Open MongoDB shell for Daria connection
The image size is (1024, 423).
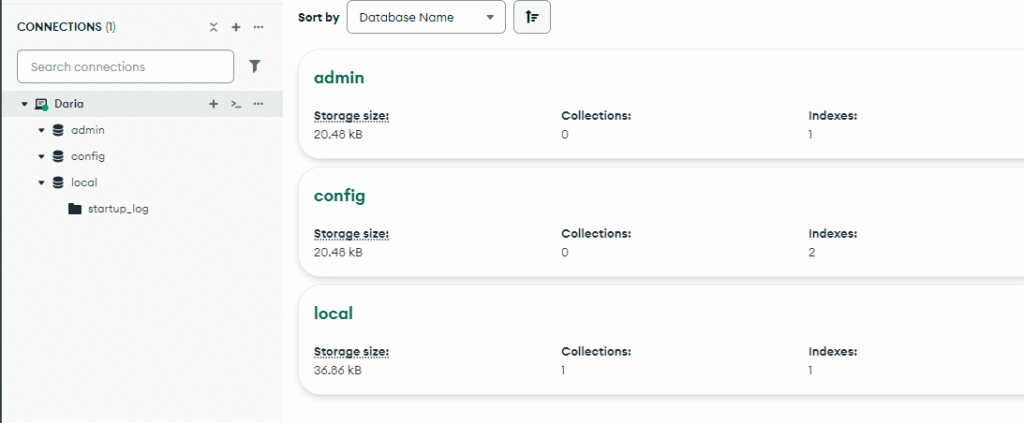pos(236,103)
